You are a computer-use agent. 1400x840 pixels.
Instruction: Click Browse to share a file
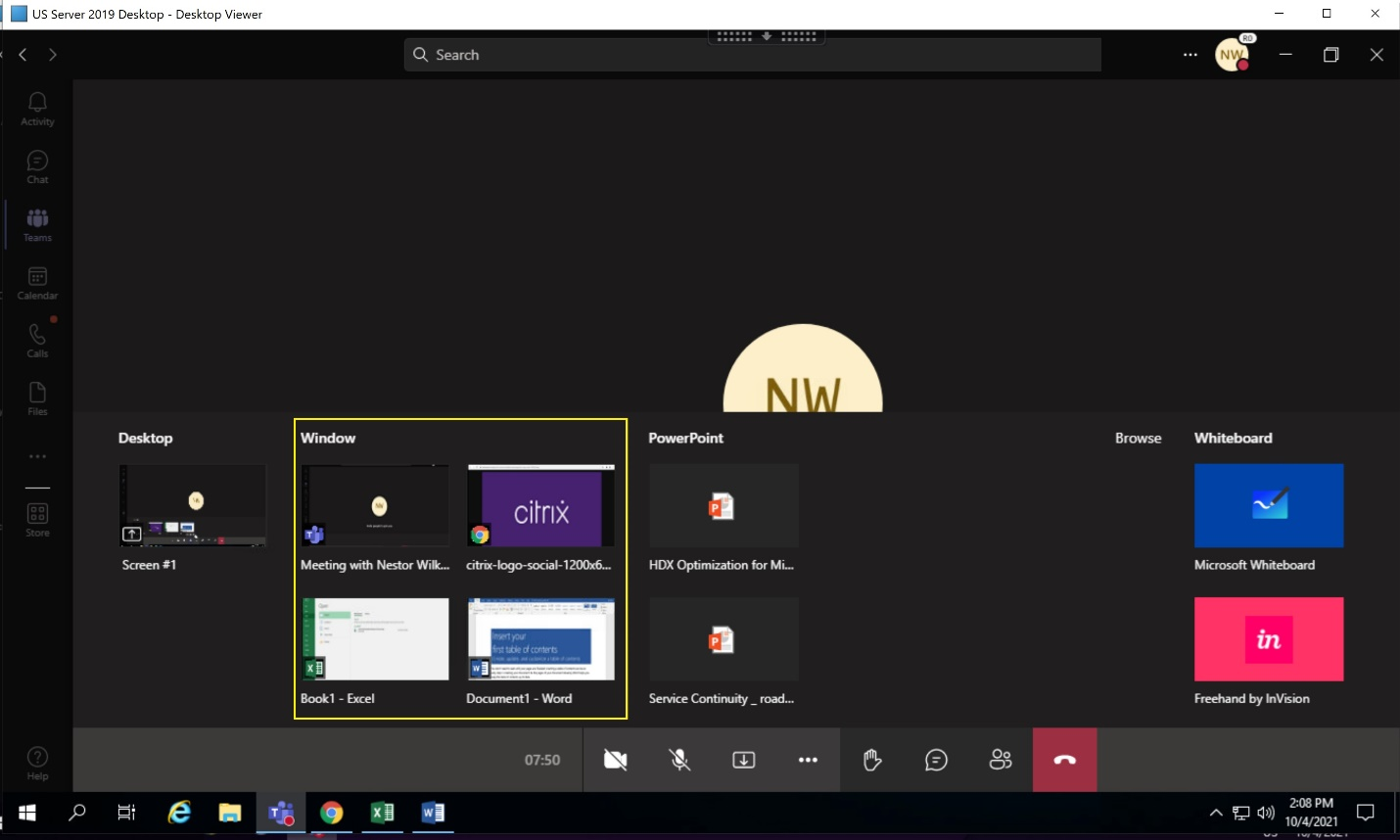pos(1138,438)
